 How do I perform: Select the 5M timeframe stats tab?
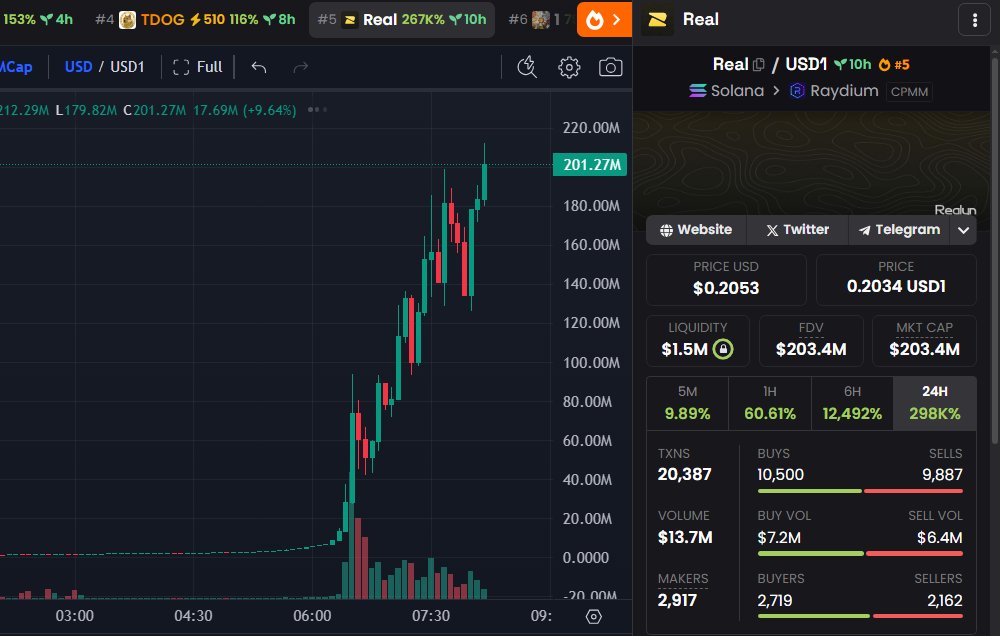[687, 403]
